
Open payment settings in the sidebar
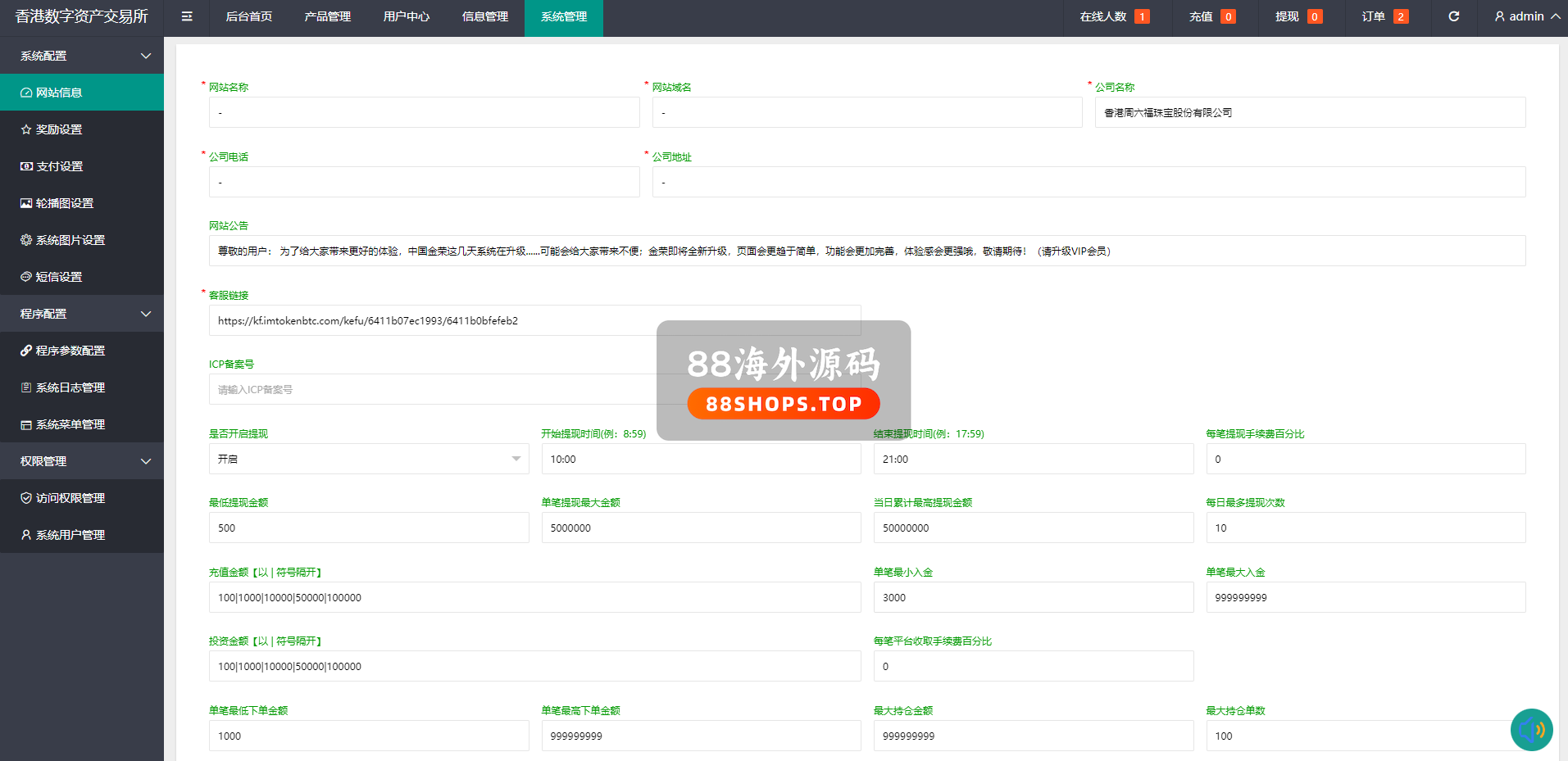tap(59, 166)
